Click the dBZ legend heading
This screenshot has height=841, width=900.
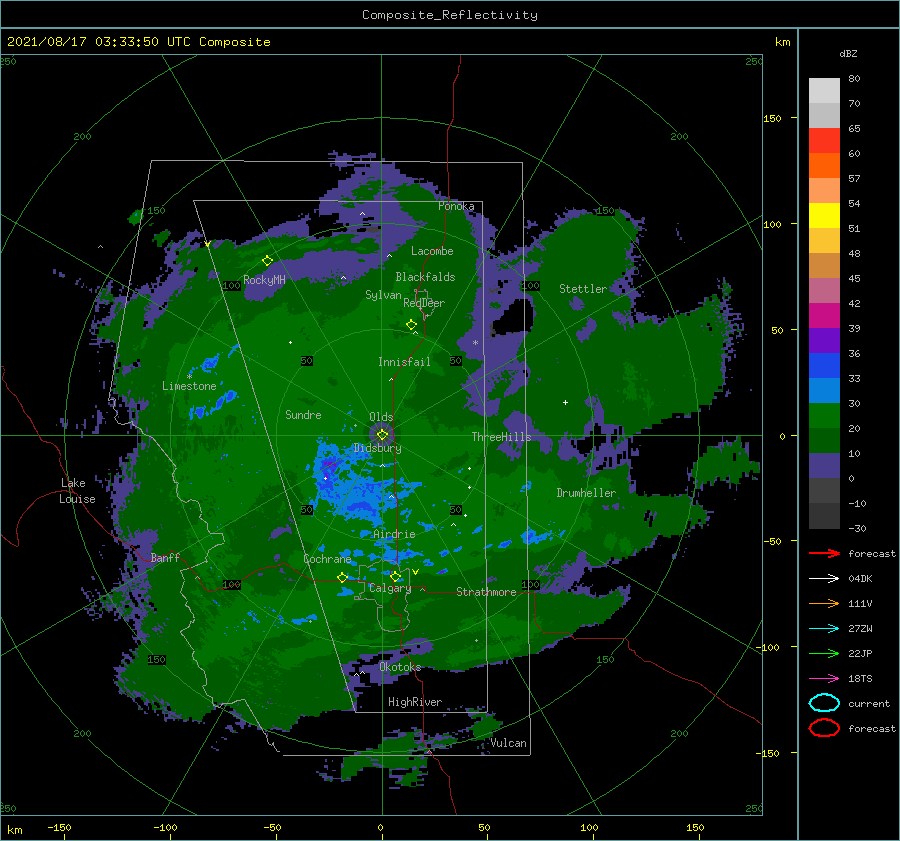coord(848,53)
